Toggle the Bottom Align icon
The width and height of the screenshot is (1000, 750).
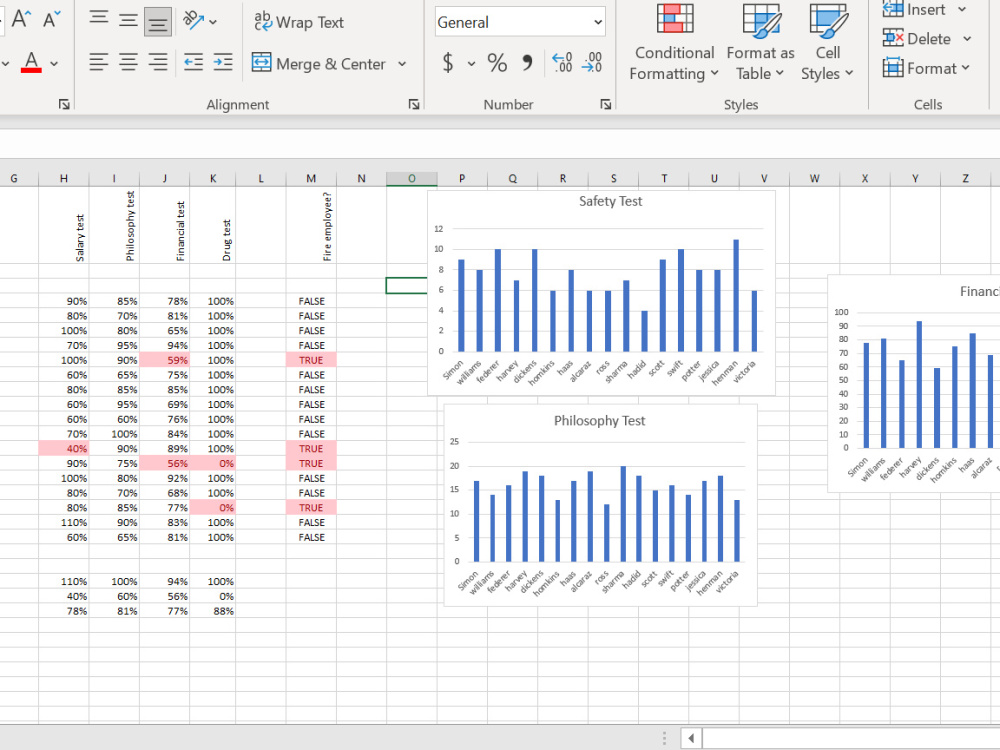pyautogui.click(x=158, y=22)
